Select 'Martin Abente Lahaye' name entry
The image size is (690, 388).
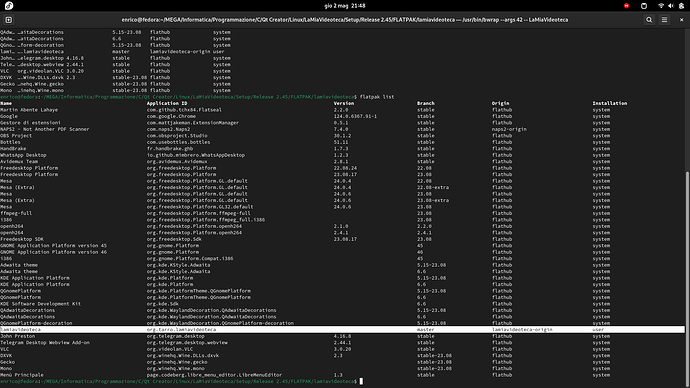[29, 110]
